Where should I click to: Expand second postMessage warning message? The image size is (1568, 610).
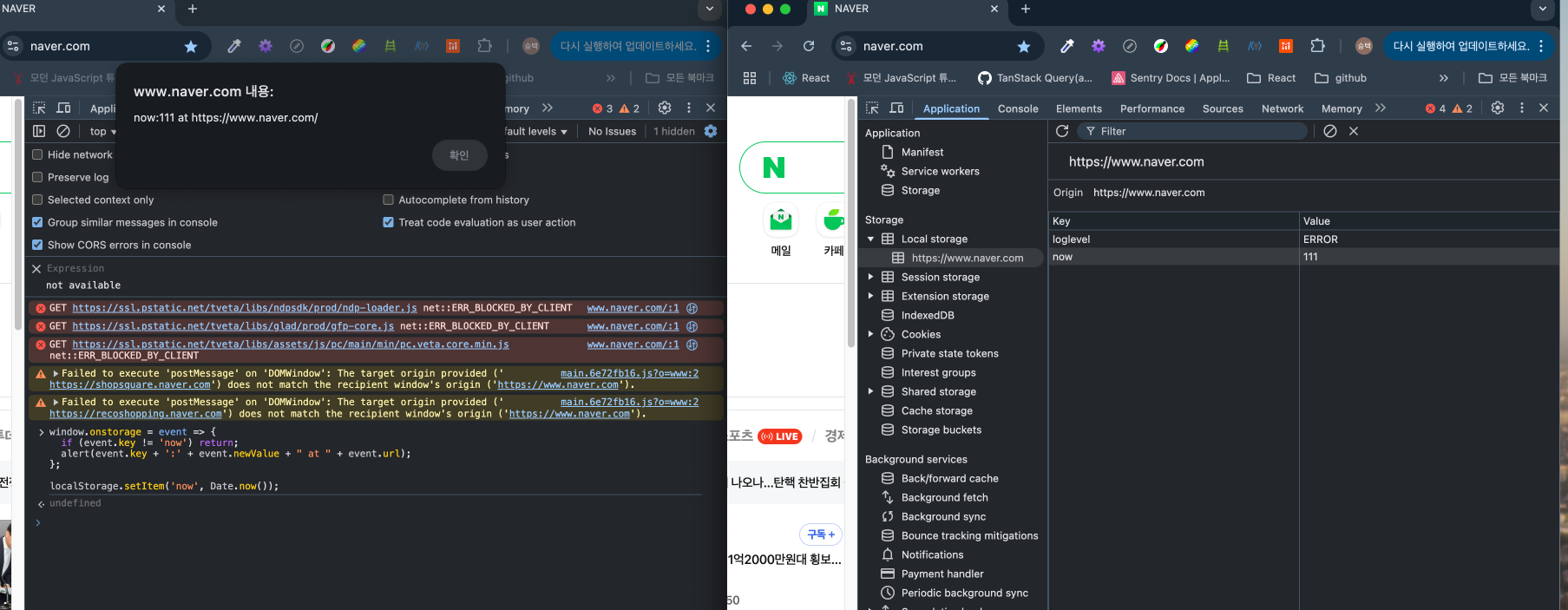tap(56, 403)
